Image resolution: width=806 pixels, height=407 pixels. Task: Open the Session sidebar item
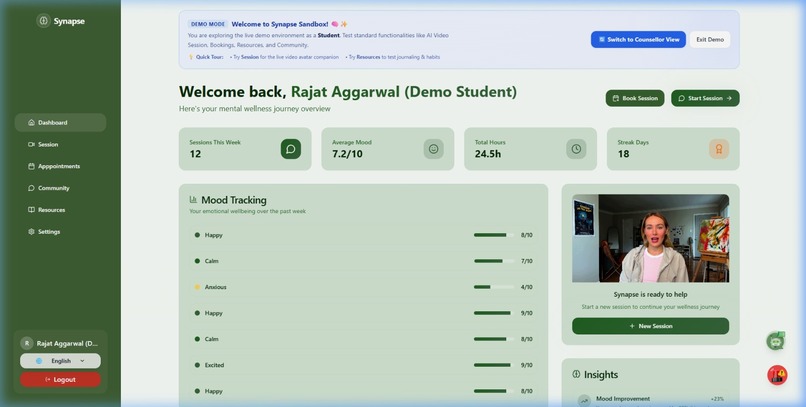[x=60, y=144]
